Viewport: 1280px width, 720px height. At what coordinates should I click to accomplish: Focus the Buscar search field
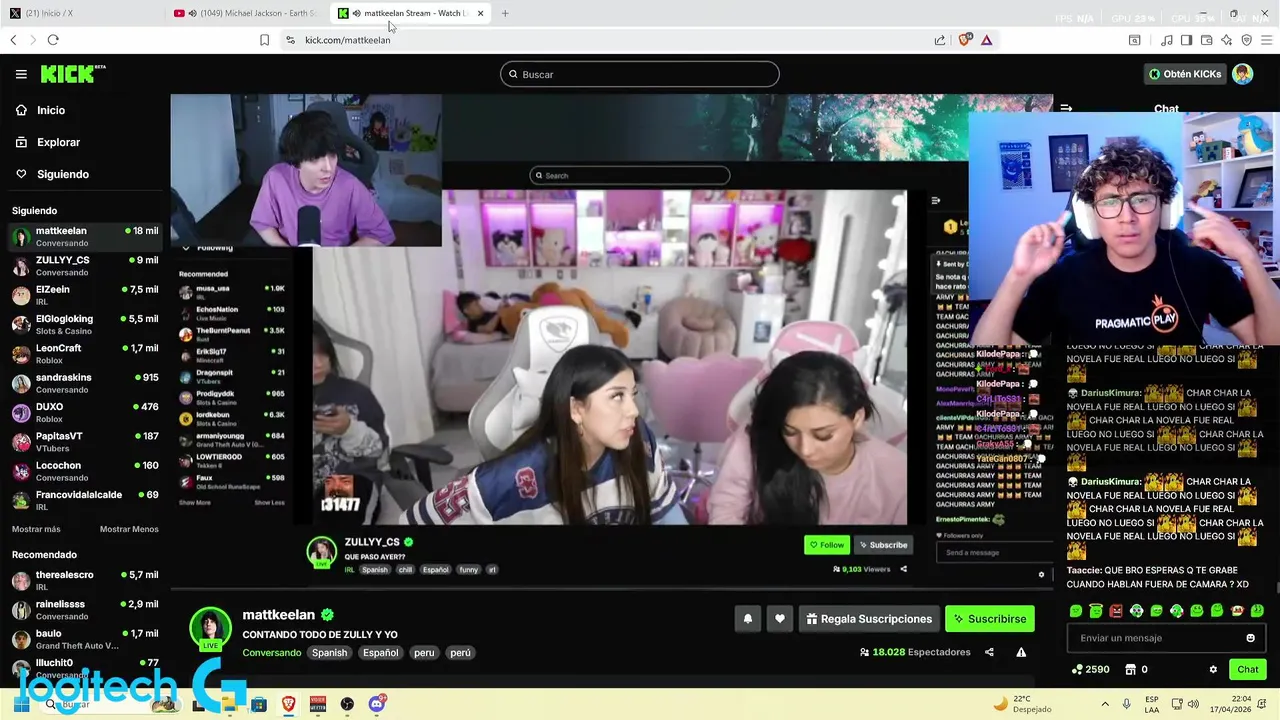click(640, 74)
